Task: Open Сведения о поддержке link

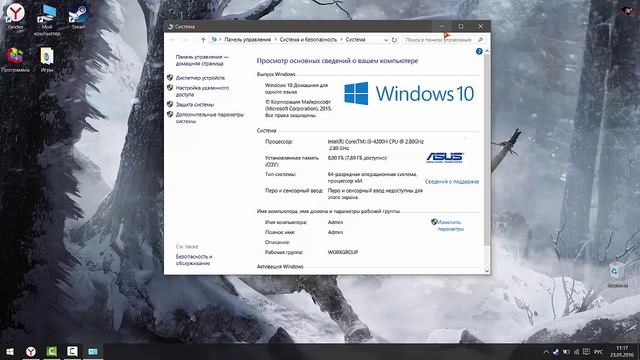Action: coord(452,182)
